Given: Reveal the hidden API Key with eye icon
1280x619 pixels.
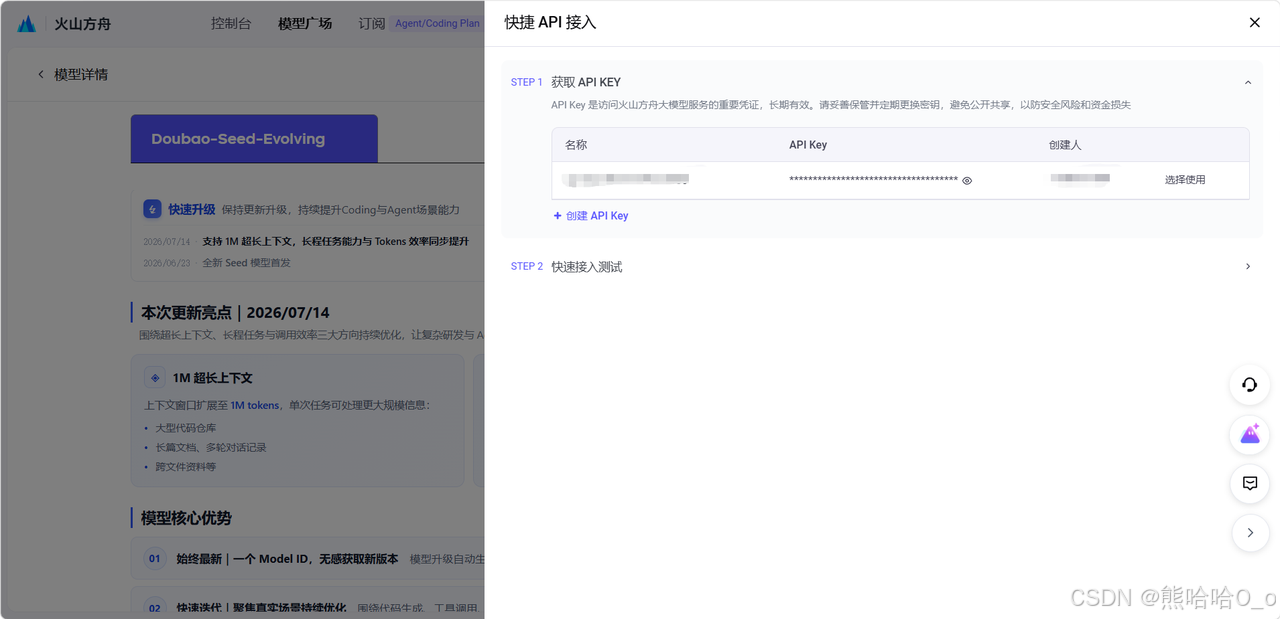Looking at the screenshot, I should pos(967,181).
